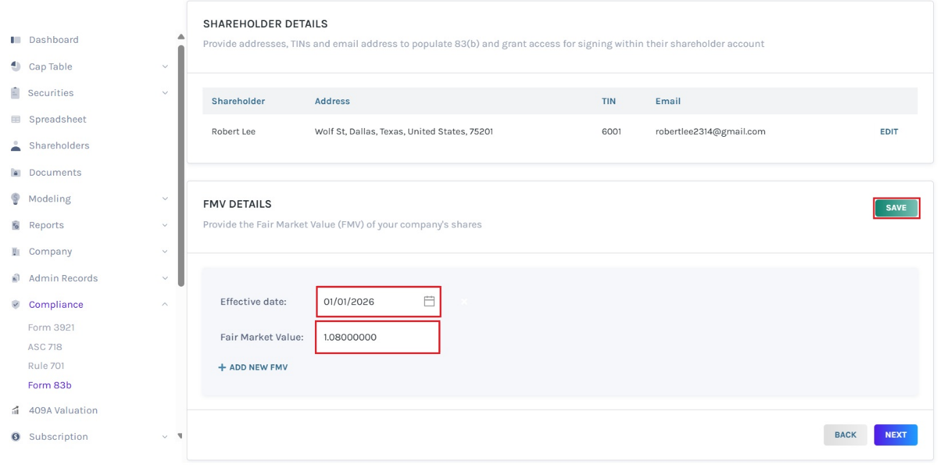
Task: Click ADD NEW FMV link
Action: coord(253,367)
